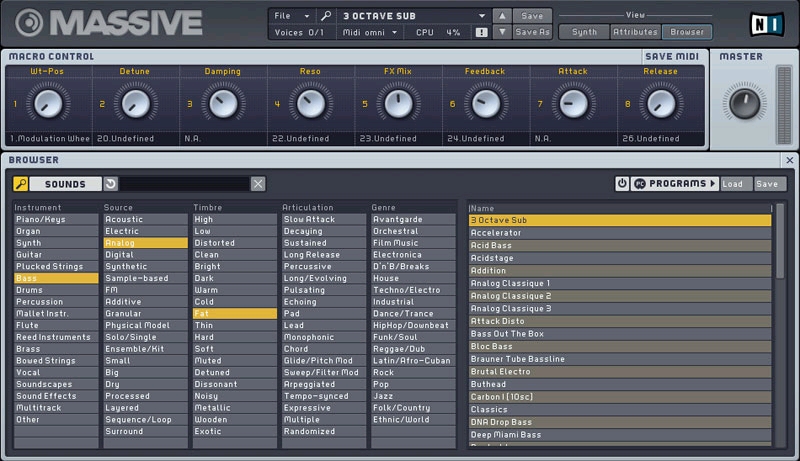
Task: Click the Save As button
Action: 532,32
